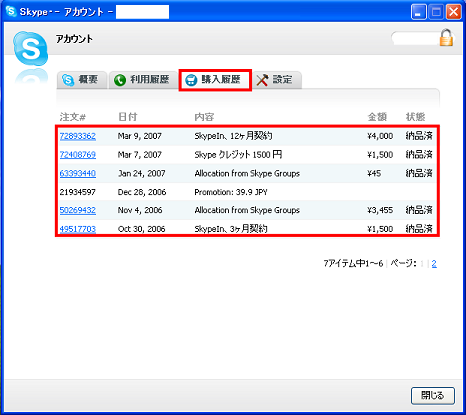
Task: Switch to the 利用履歴 usage history tab
Action: tap(143, 80)
